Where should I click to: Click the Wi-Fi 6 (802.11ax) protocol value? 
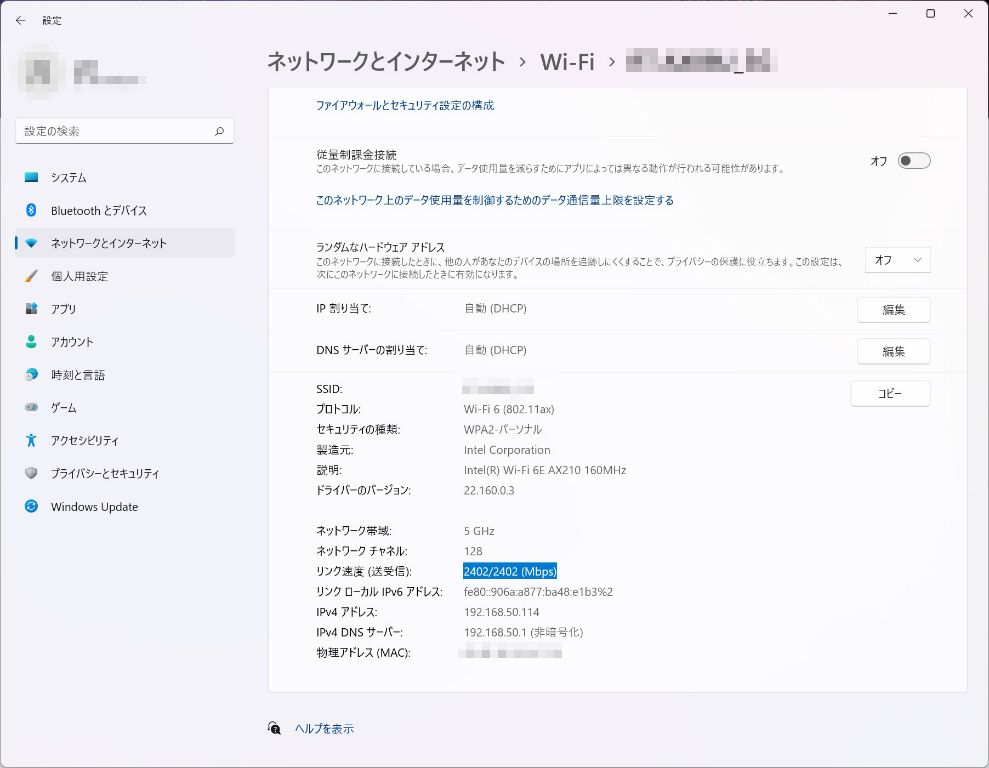(509, 409)
